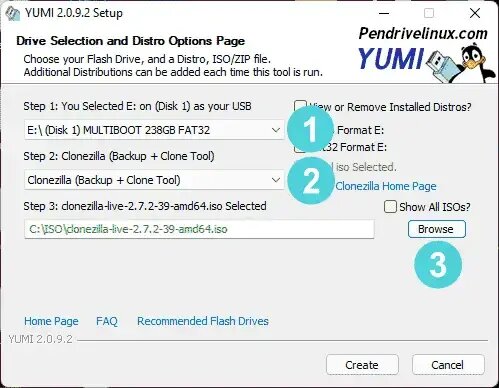
Task: Click the Create button
Action: [x=362, y=365]
